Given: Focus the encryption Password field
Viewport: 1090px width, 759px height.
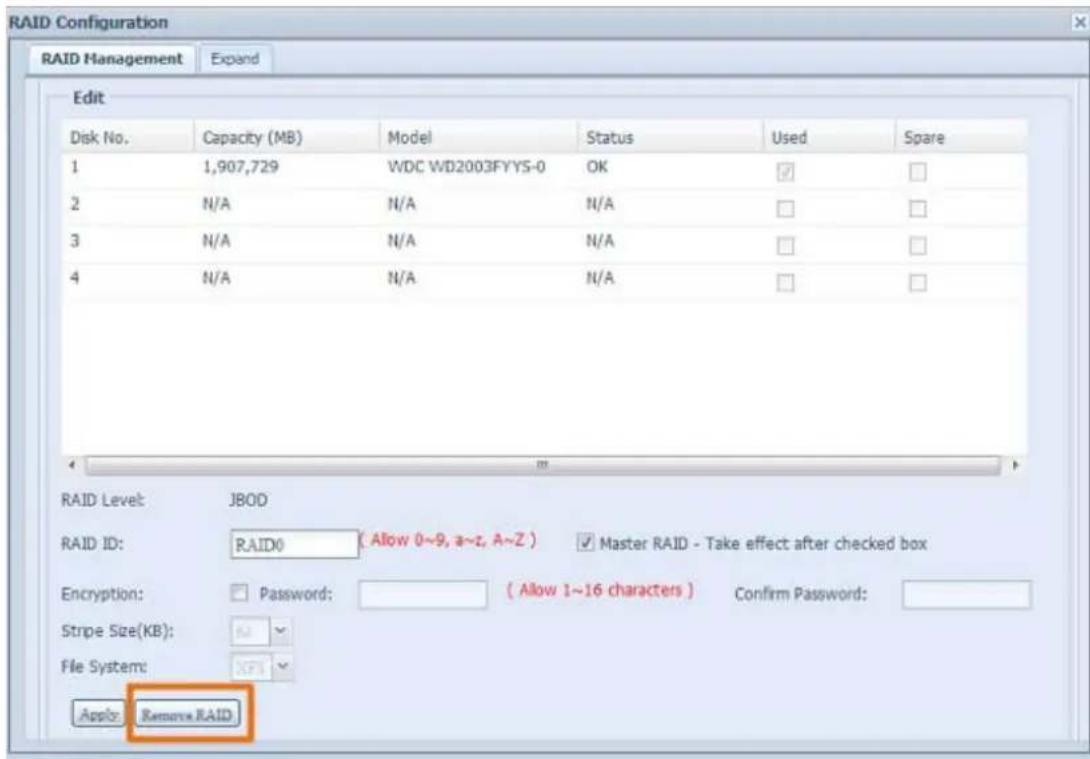Looking at the screenshot, I should point(422,594).
